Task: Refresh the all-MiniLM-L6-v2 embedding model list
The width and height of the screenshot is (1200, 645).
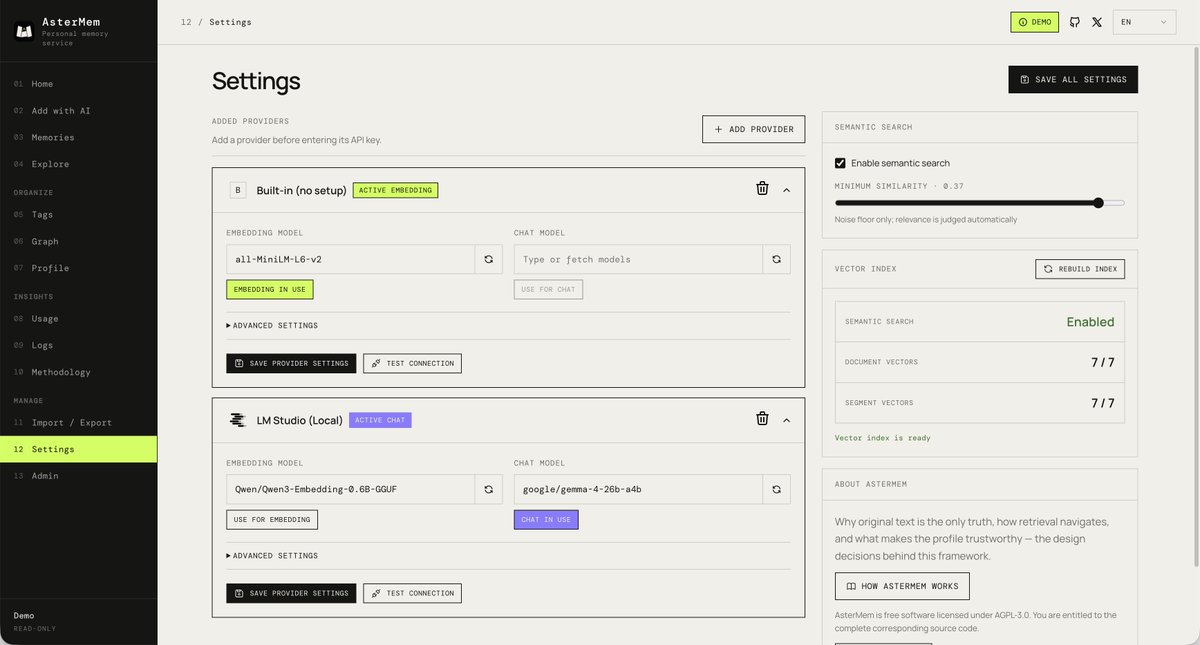Action: 488,259
